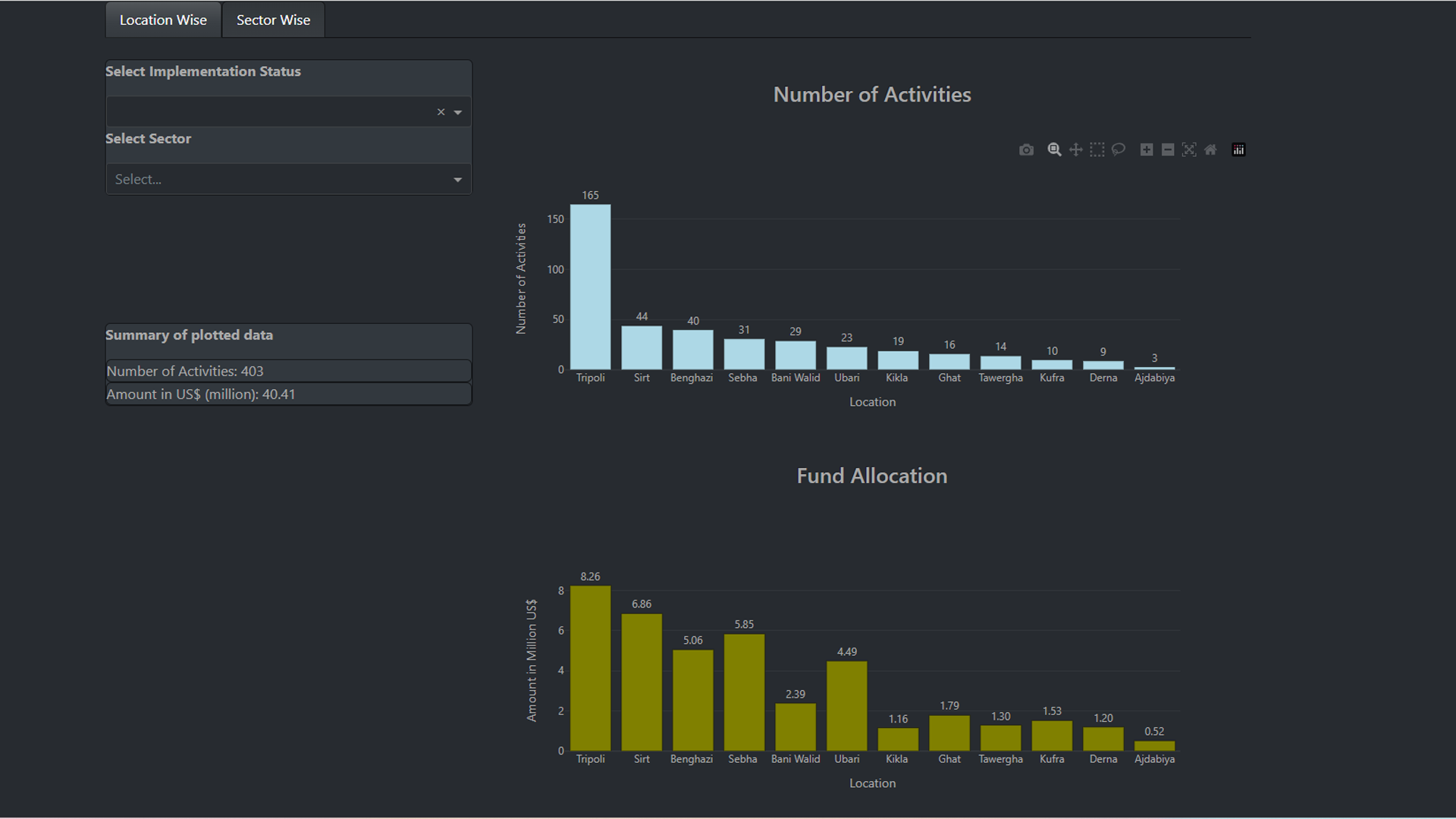Click the crosshair/plus icon in chart toolbar
This screenshot has height=819, width=1456.
coord(1076,150)
